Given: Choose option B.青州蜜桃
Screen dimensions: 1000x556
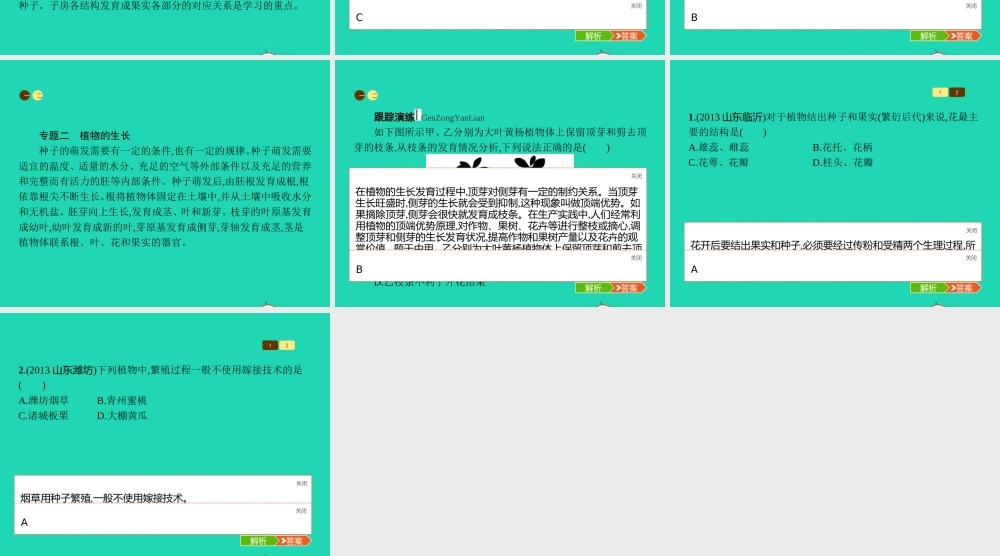Looking at the screenshot, I should point(122,400).
